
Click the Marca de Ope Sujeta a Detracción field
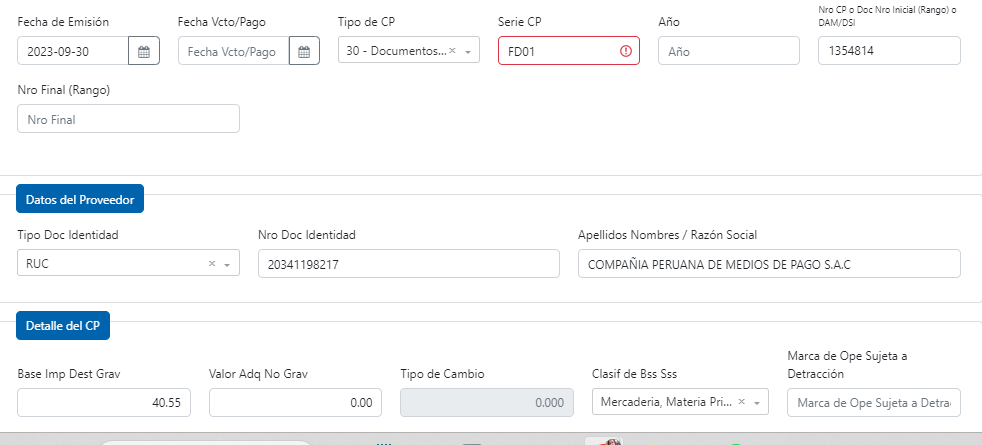click(873, 402)
